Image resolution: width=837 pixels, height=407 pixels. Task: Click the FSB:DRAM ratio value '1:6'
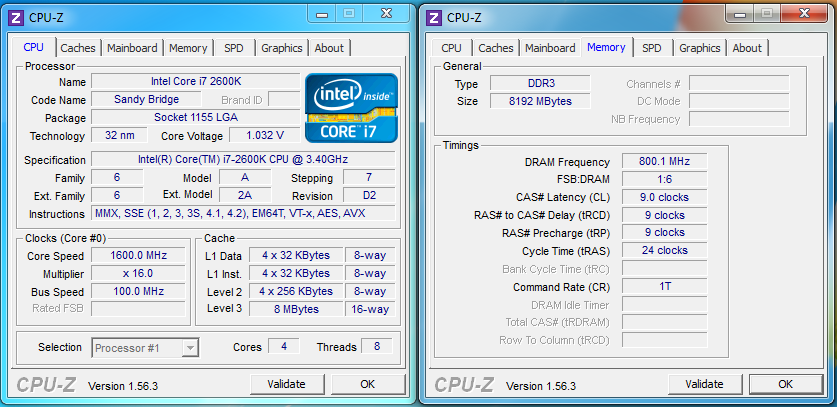665,179
